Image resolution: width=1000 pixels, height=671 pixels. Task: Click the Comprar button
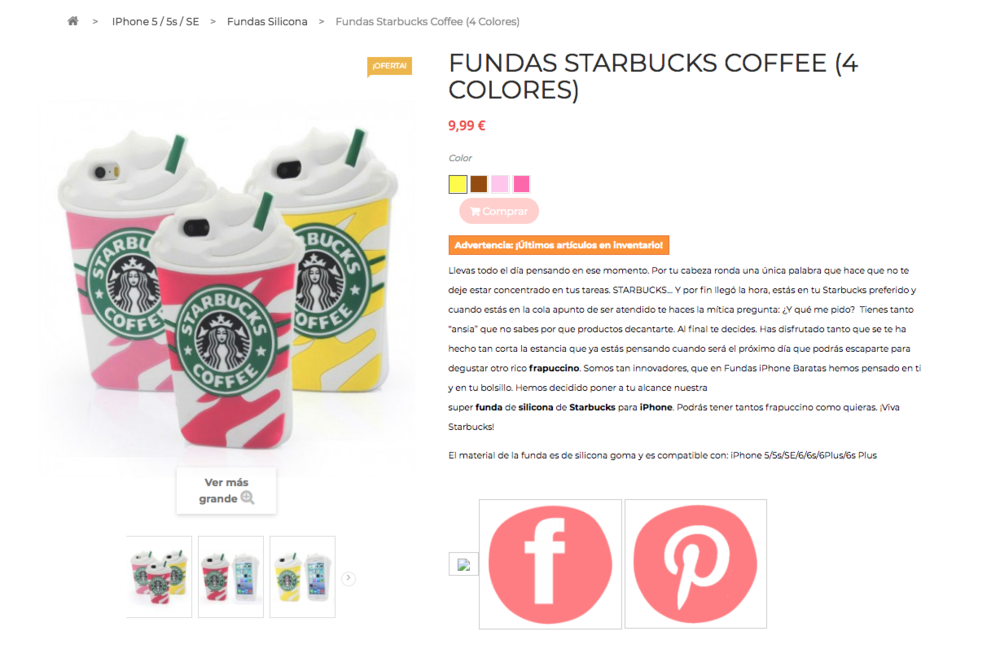click(x=499, y=211)
